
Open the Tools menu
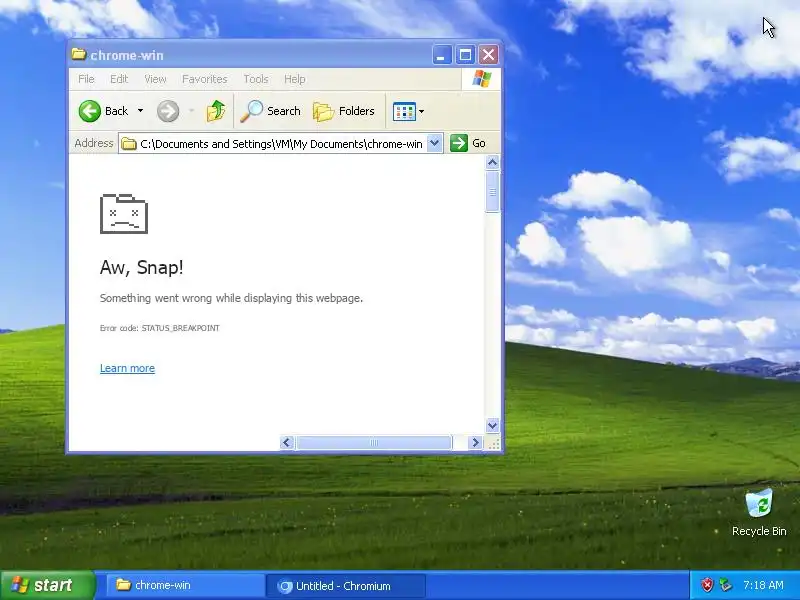256,79
